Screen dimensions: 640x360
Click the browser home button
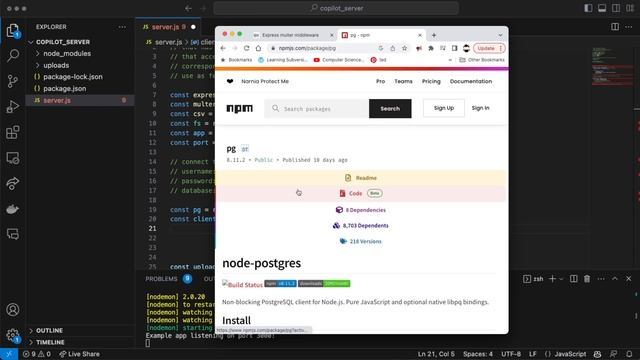258,48
